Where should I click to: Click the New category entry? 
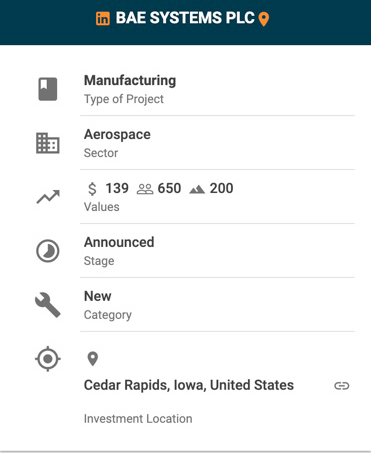click(98, 296)
